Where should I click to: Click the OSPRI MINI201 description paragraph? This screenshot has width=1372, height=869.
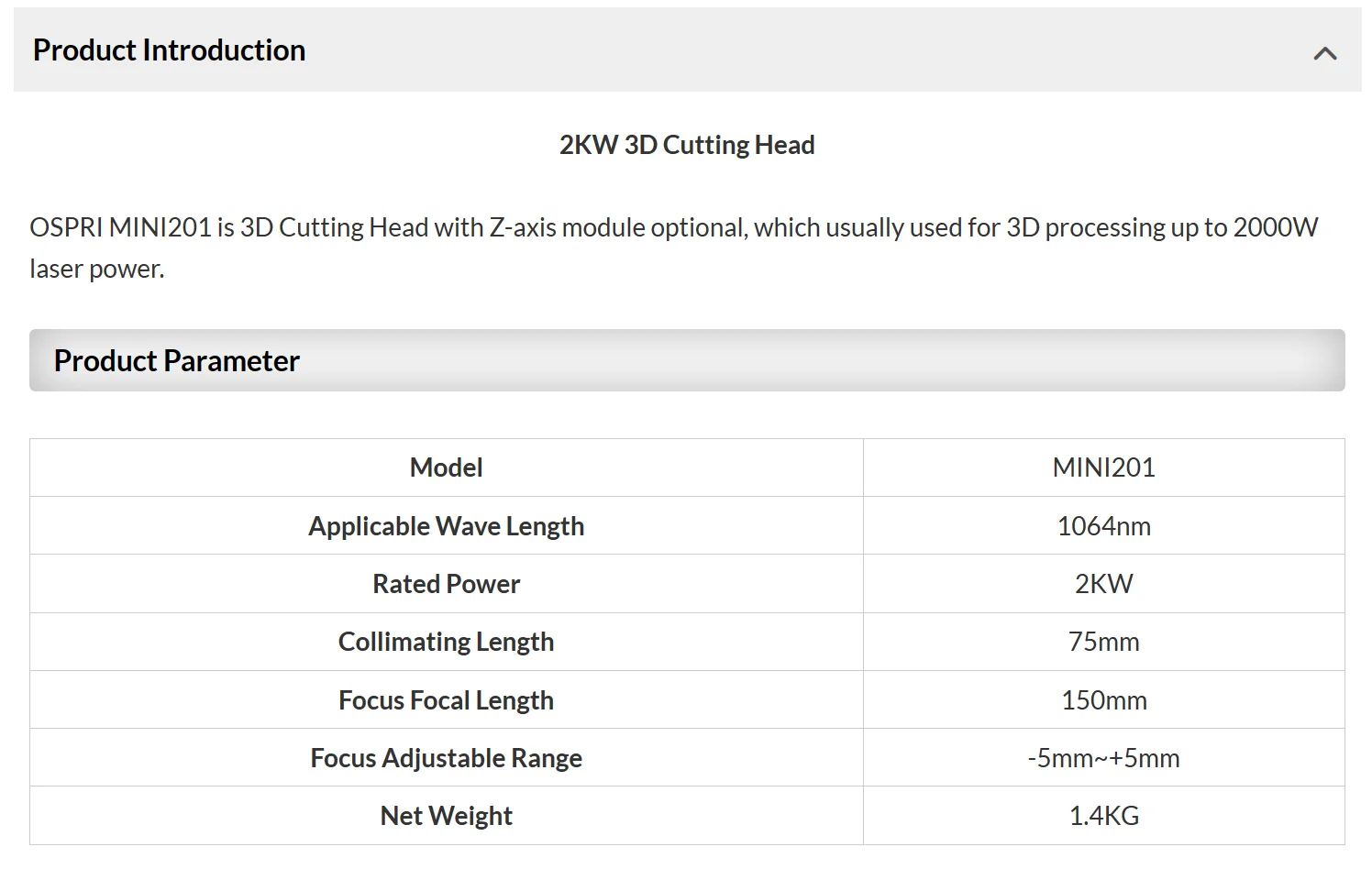pos(673,247)
